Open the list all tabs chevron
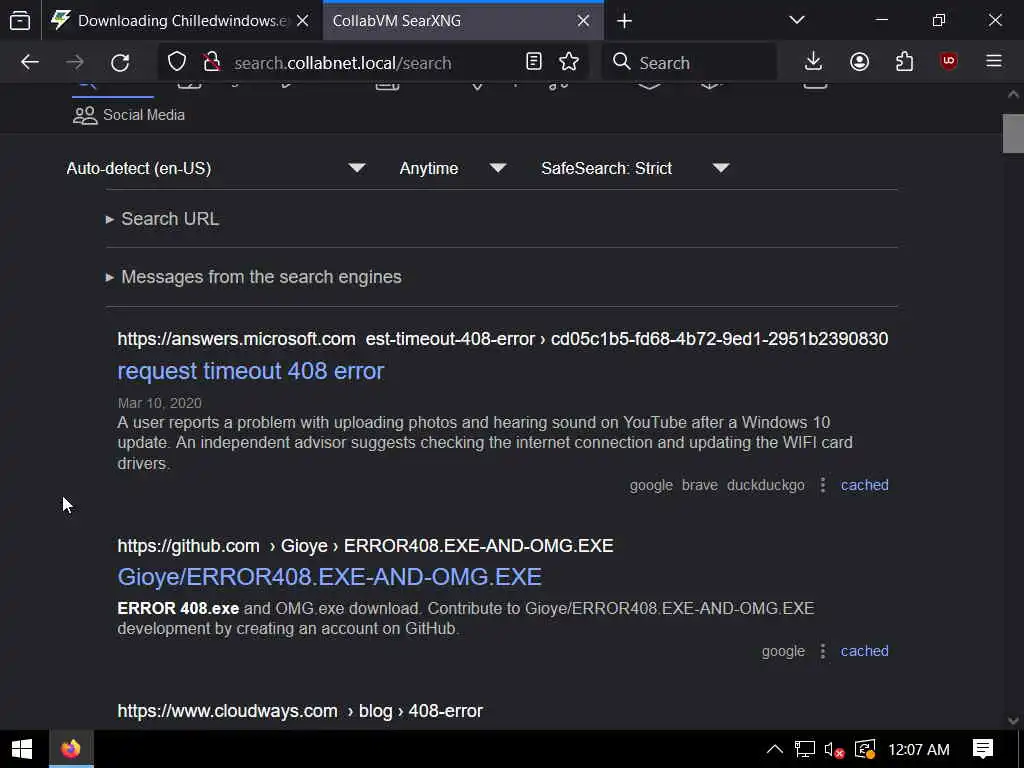Image resolution: width=1024 pixels, height=768 pixels. coord(797,20)
